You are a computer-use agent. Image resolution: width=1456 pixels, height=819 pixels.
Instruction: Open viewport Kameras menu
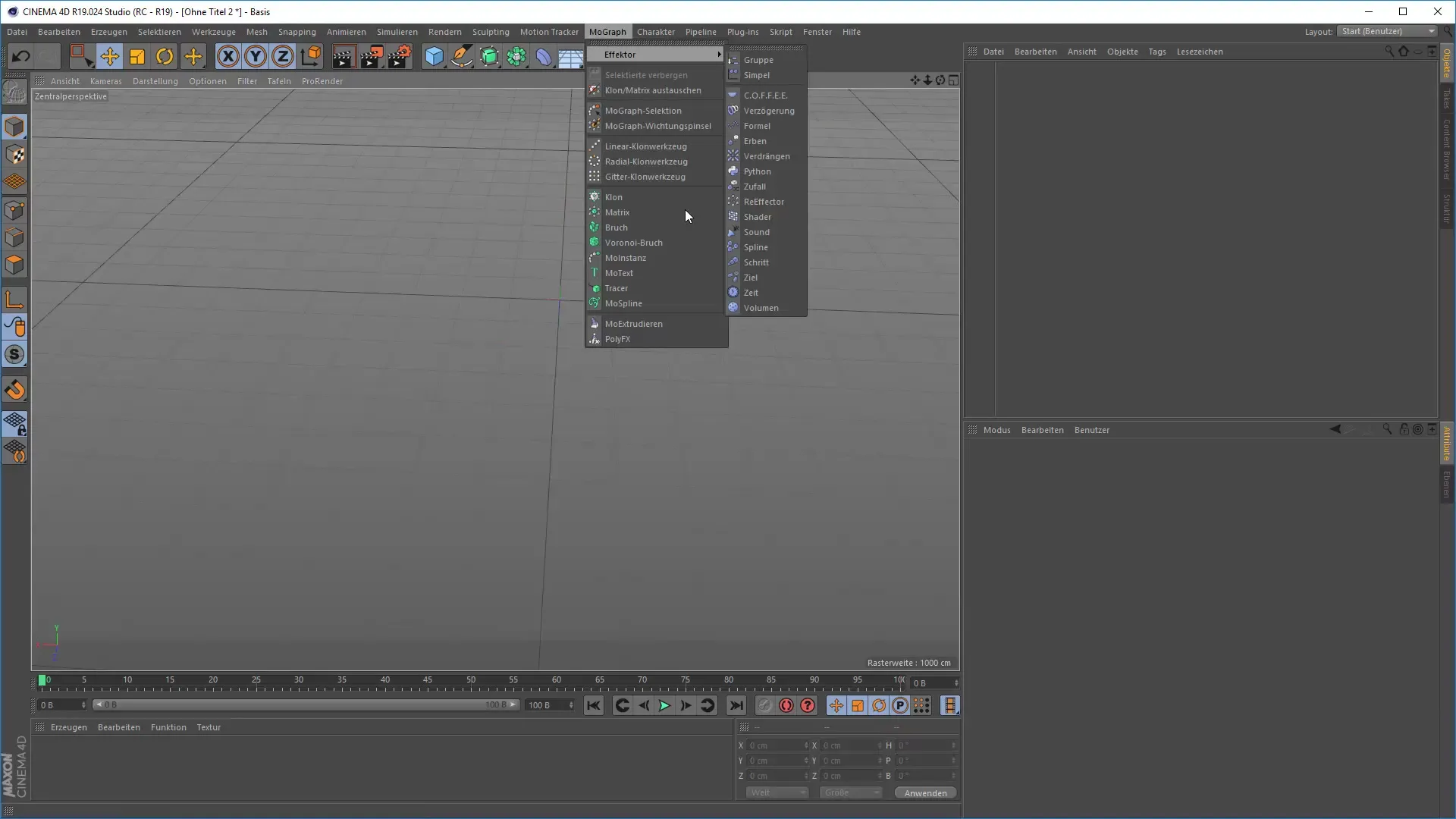point(105,81)
